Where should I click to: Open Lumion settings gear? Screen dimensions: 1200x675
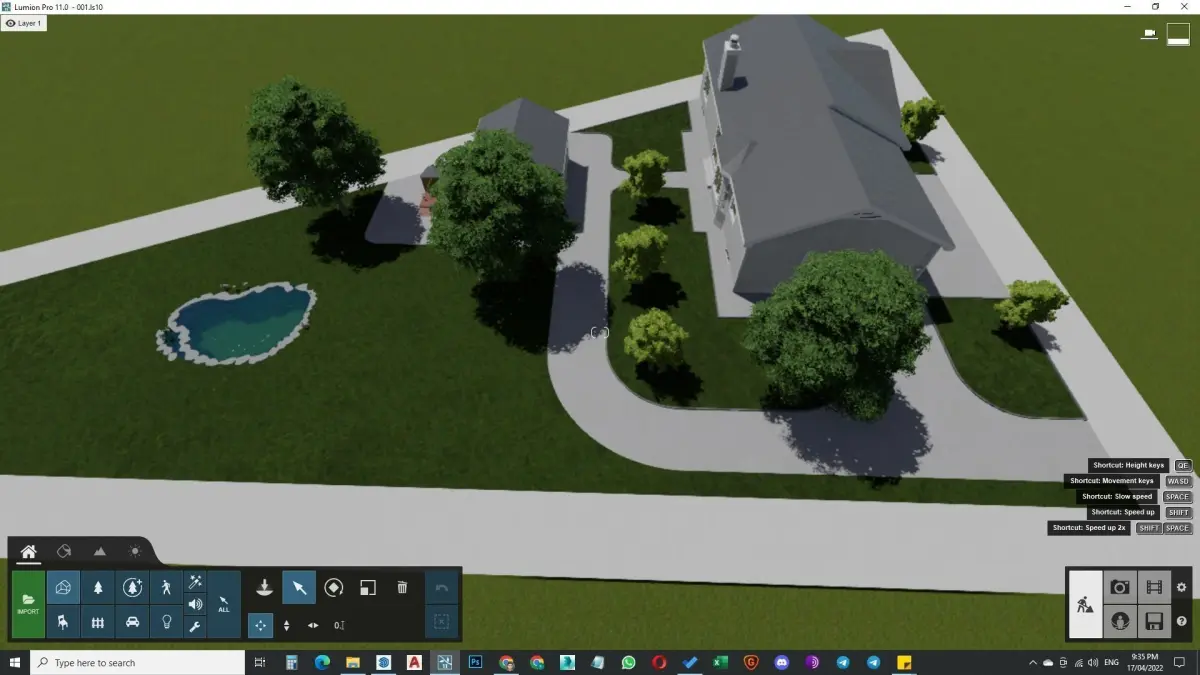coord(1182,587)
